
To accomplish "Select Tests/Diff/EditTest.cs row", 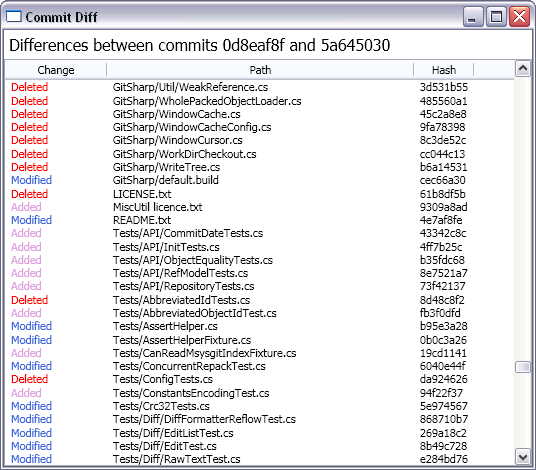I will [x=259, y=446].
